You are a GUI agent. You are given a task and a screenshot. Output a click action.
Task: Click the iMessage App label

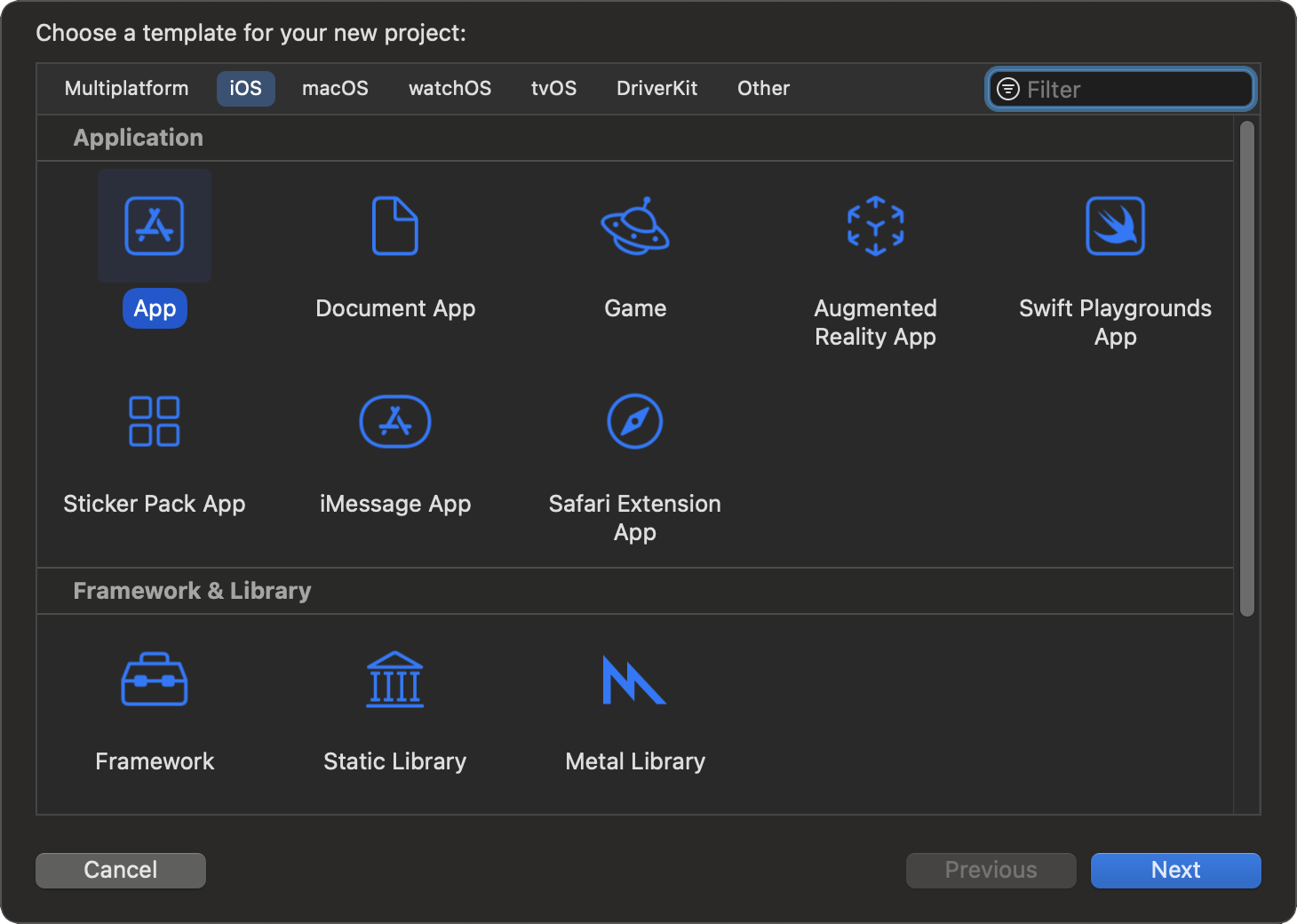coord(395,504)
